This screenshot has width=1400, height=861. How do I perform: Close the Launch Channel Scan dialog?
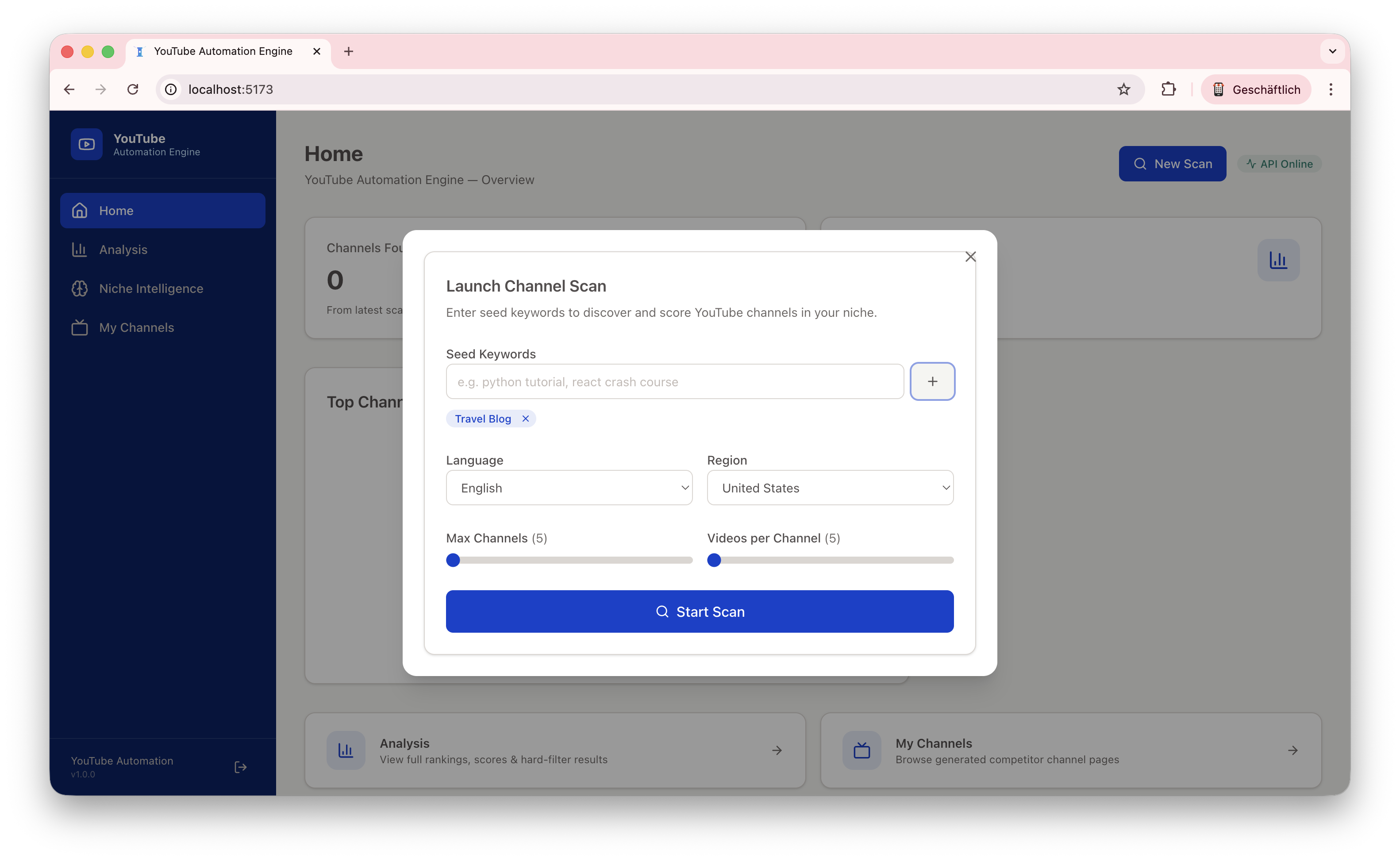click(970, 257)
